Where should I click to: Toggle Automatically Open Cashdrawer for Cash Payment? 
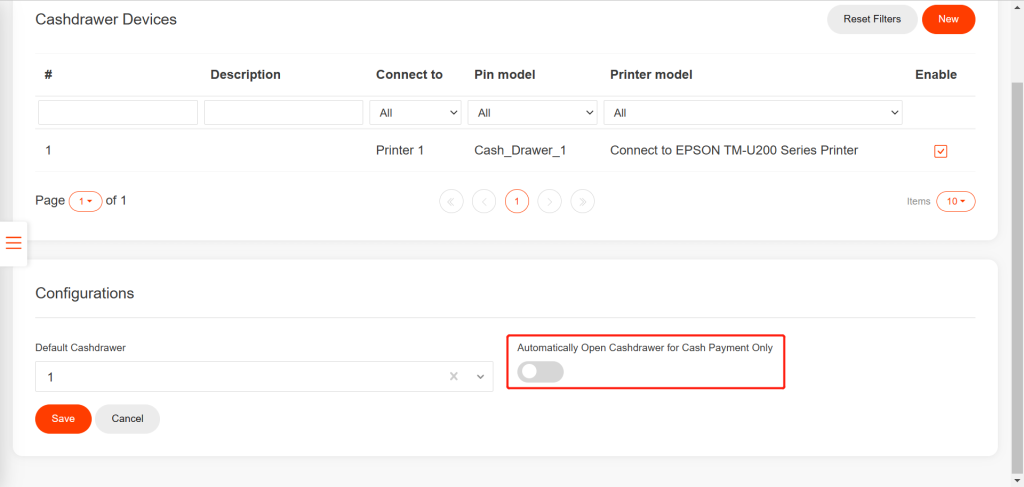pos(541,372)
